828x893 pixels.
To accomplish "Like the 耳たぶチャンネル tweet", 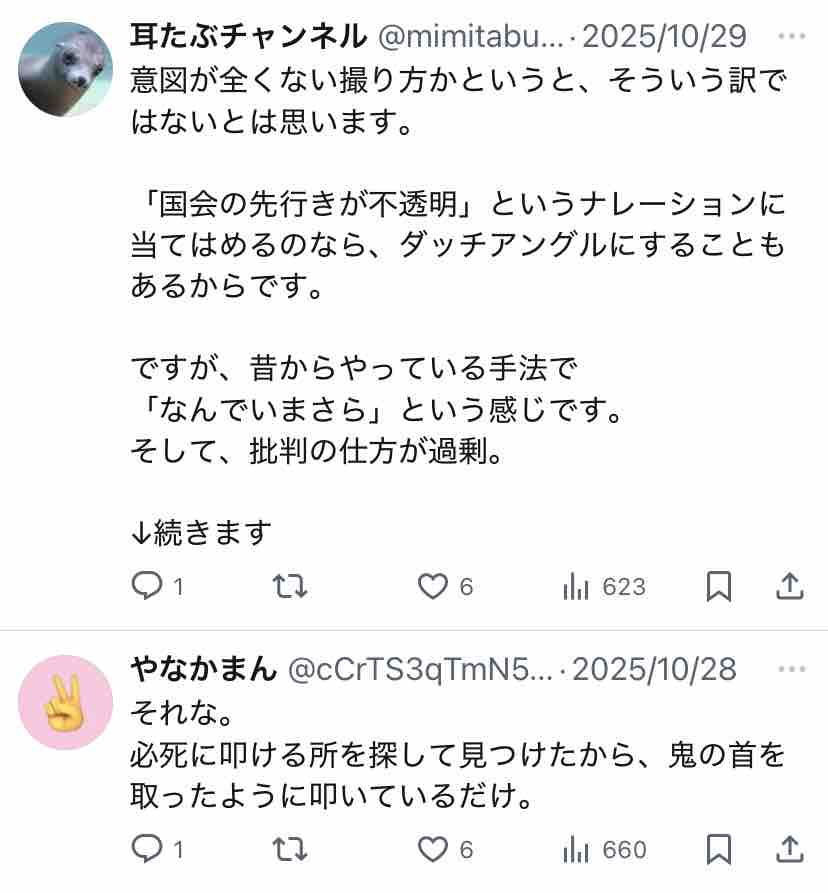I will pyautogui.click(x=445, y=586).
